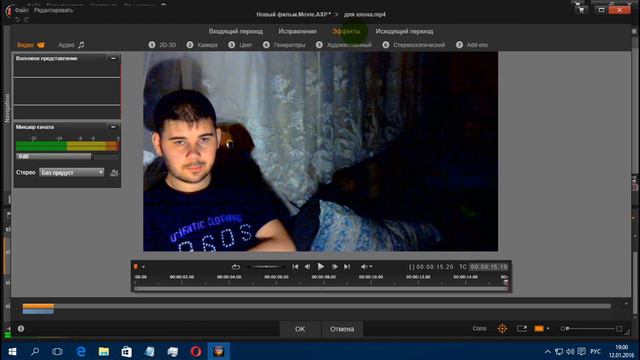Open Windows taskbar search
Screen dimensions: 640x360
[x=35, y=351]
